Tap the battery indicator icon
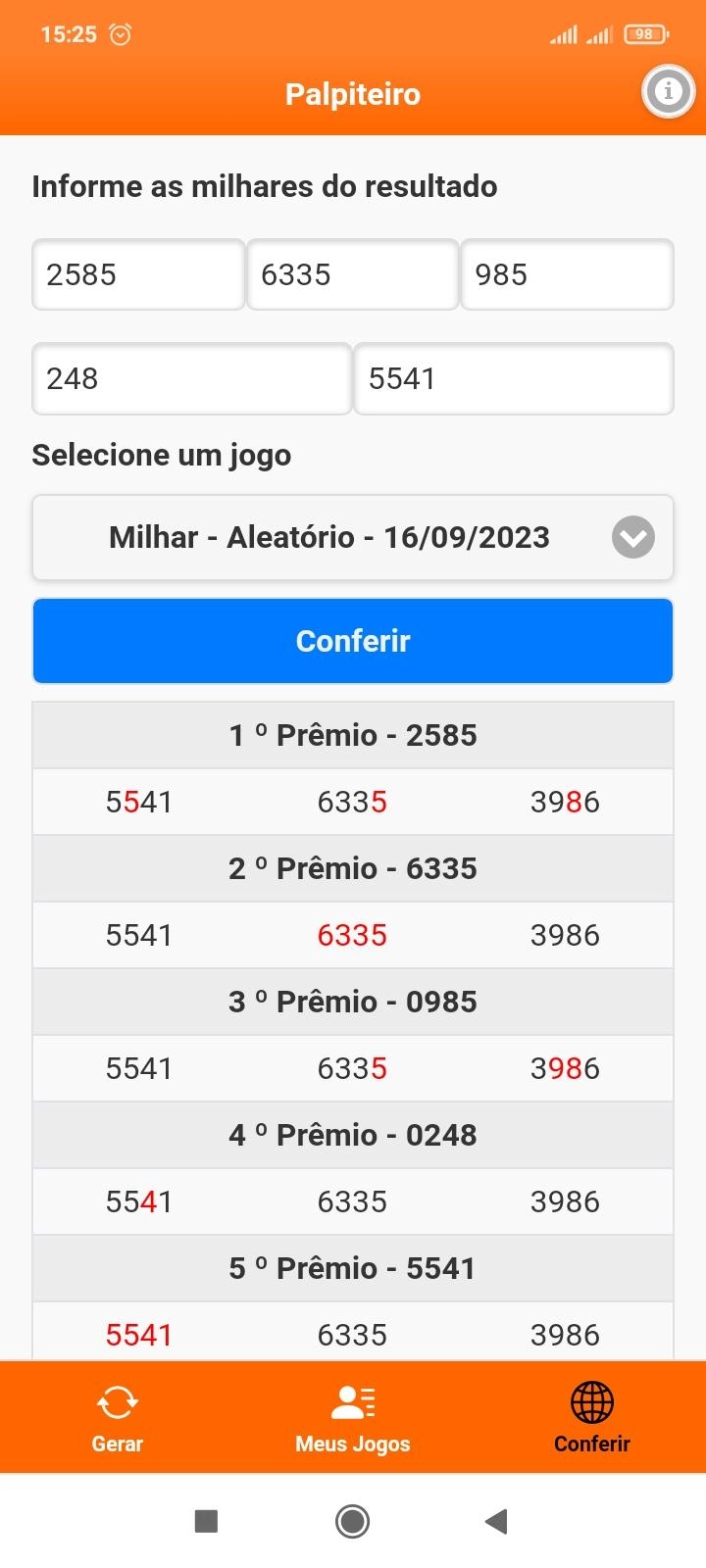Screen dimensions: 706x1568 [646, 34]
